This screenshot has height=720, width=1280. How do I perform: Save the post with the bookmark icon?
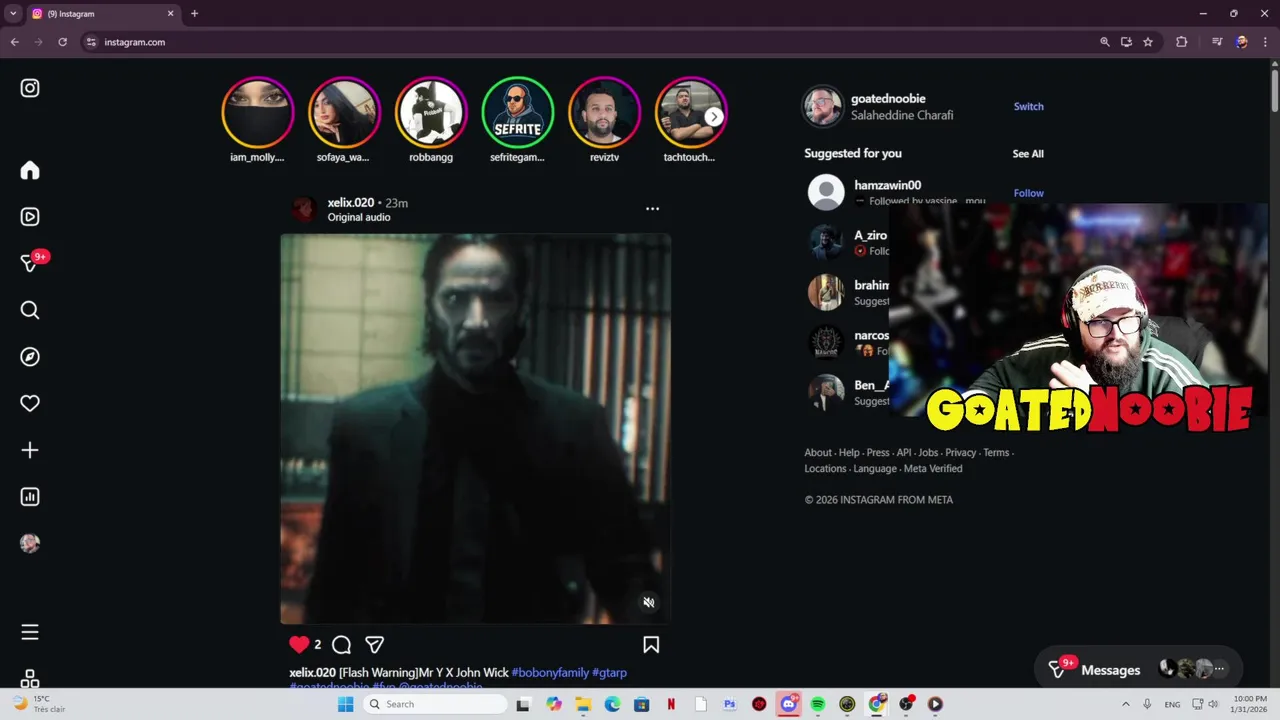pyautogui.click(x=651, y=645)
